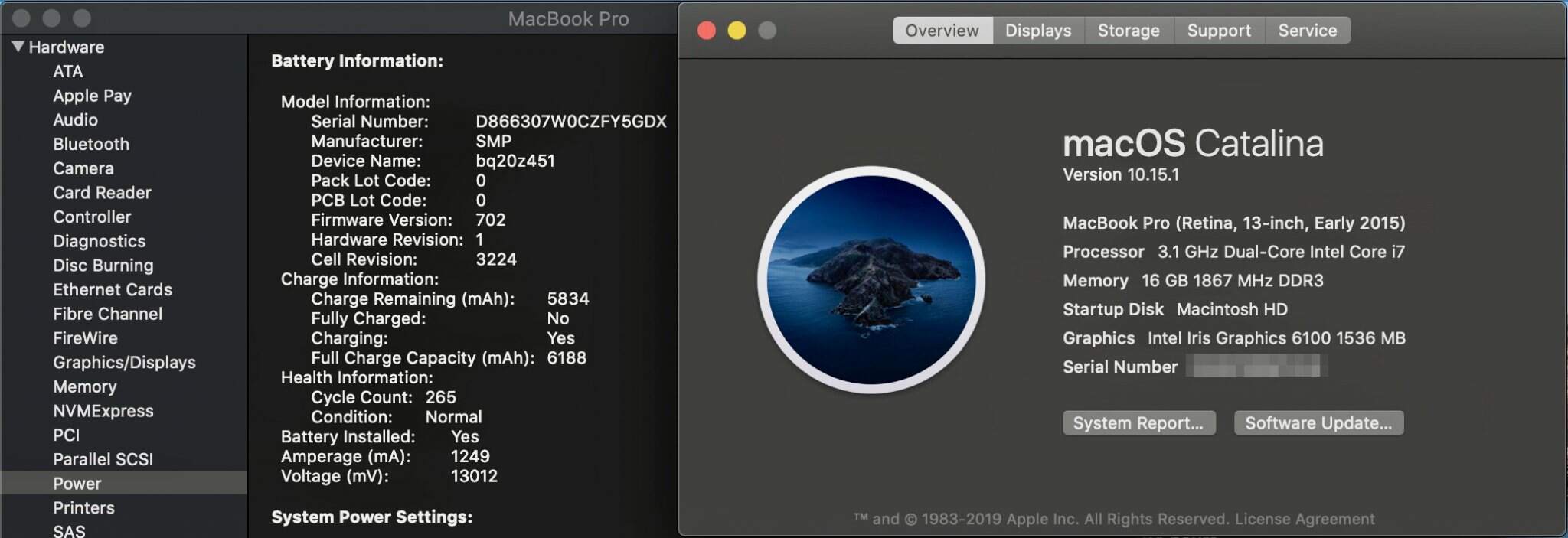Select Bluetooth in the hardware list
This screenshot has width=1568, height=538.
[91, 144]
